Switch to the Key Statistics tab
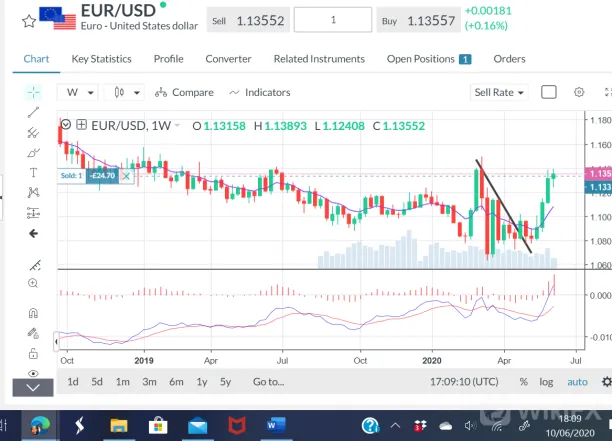Screen dimensions: 612x441 tap(101, 59)
